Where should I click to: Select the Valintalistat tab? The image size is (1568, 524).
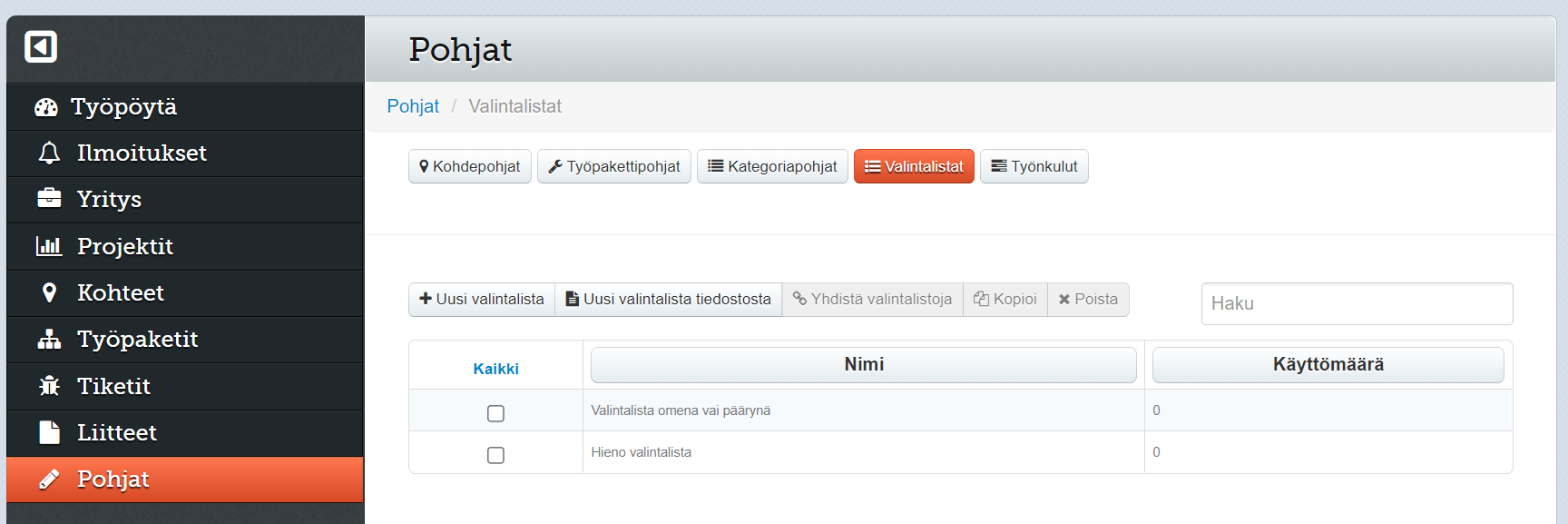[914, 166]
